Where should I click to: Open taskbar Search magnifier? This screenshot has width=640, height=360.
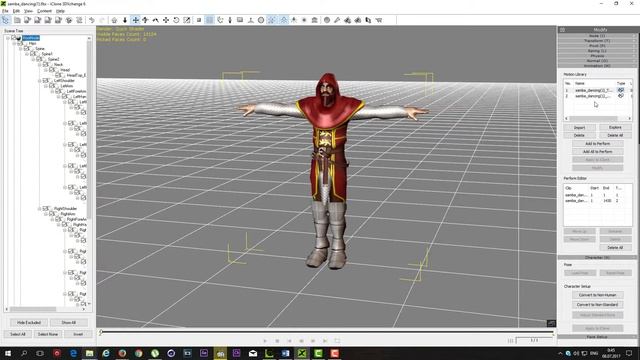pyautogui.click(x=24, y=353)
